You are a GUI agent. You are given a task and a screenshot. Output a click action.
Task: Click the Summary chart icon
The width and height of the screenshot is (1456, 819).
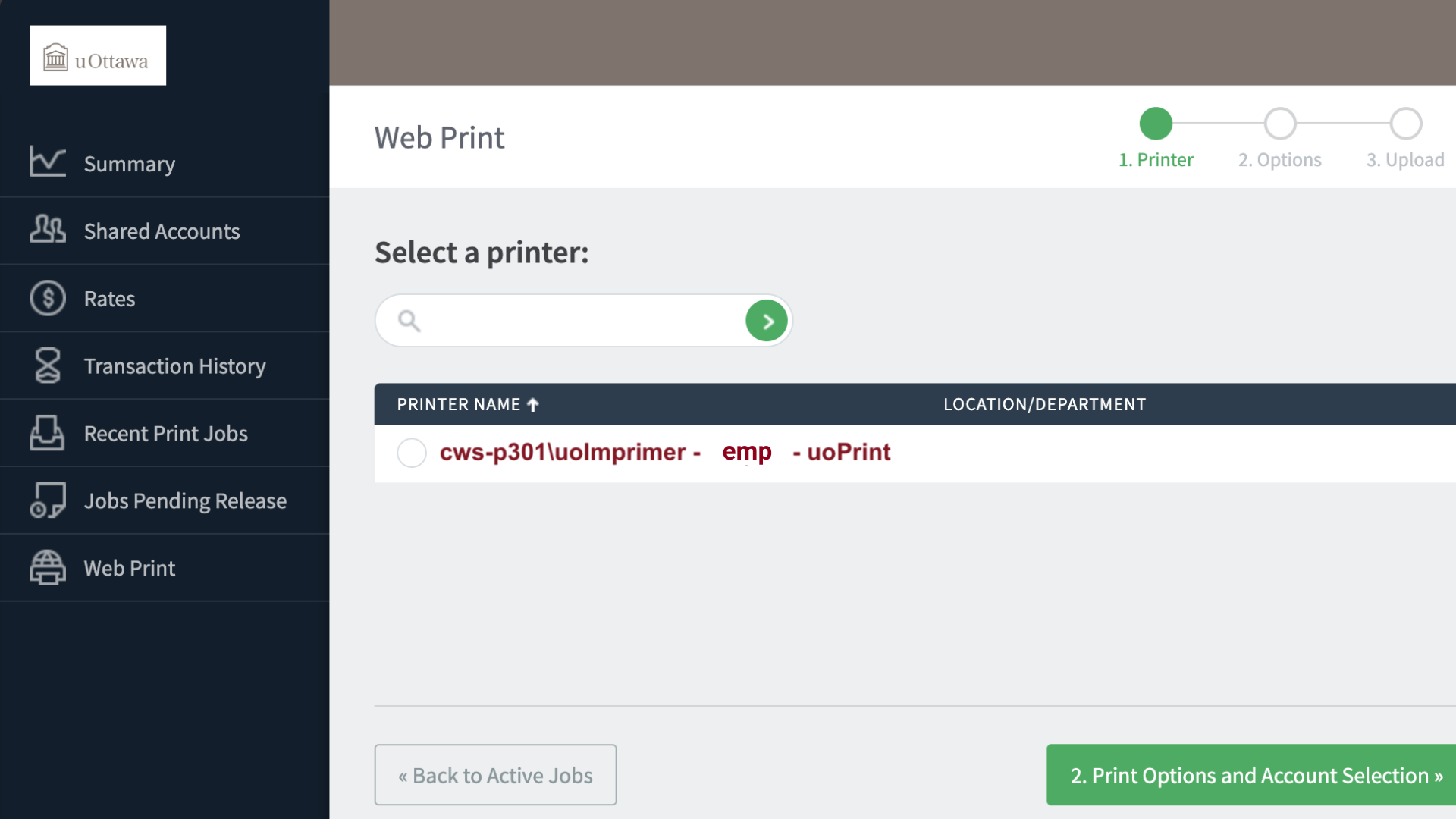[48, 162]
